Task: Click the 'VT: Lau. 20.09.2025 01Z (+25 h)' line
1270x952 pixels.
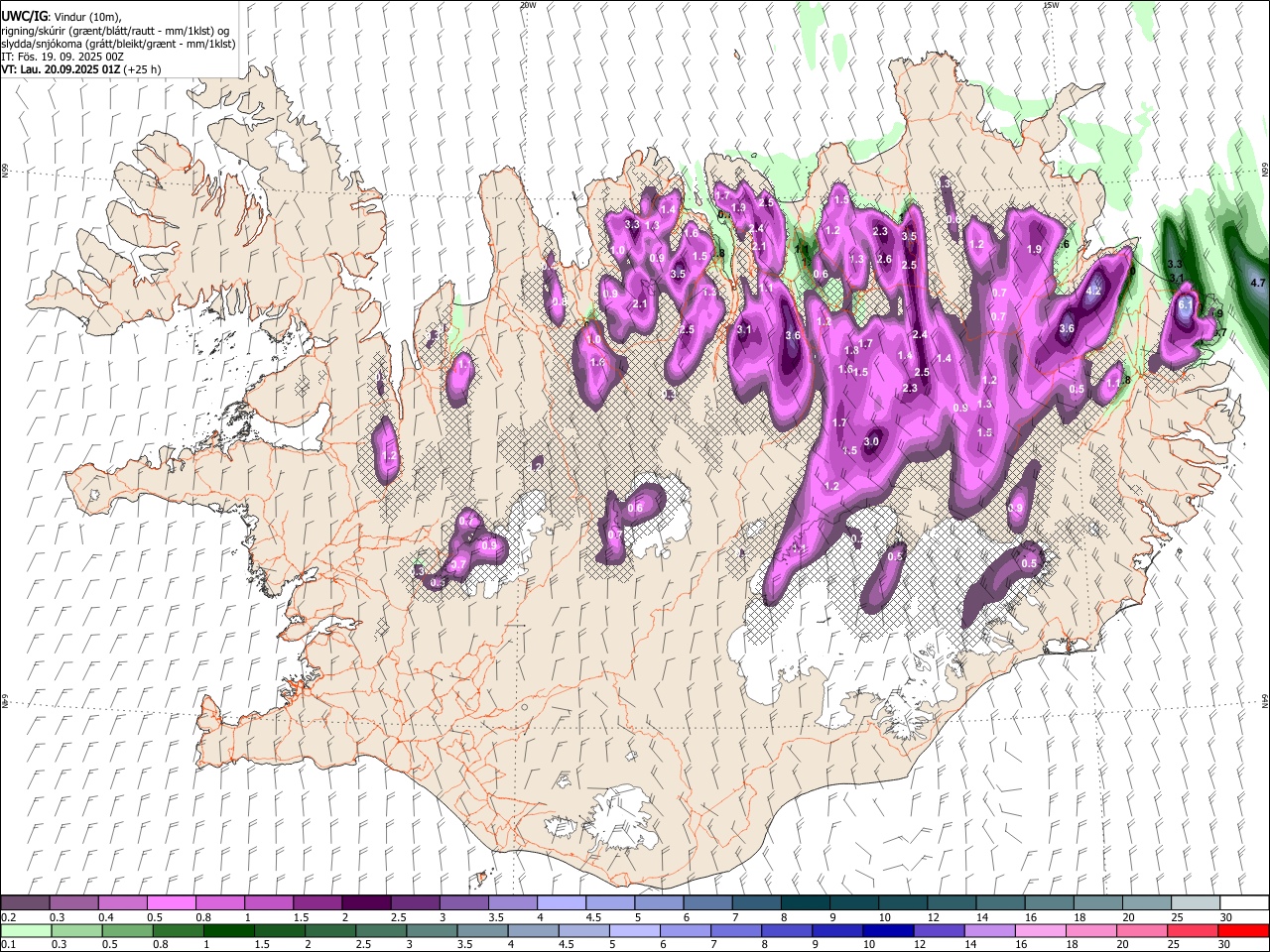Action: 81,69
